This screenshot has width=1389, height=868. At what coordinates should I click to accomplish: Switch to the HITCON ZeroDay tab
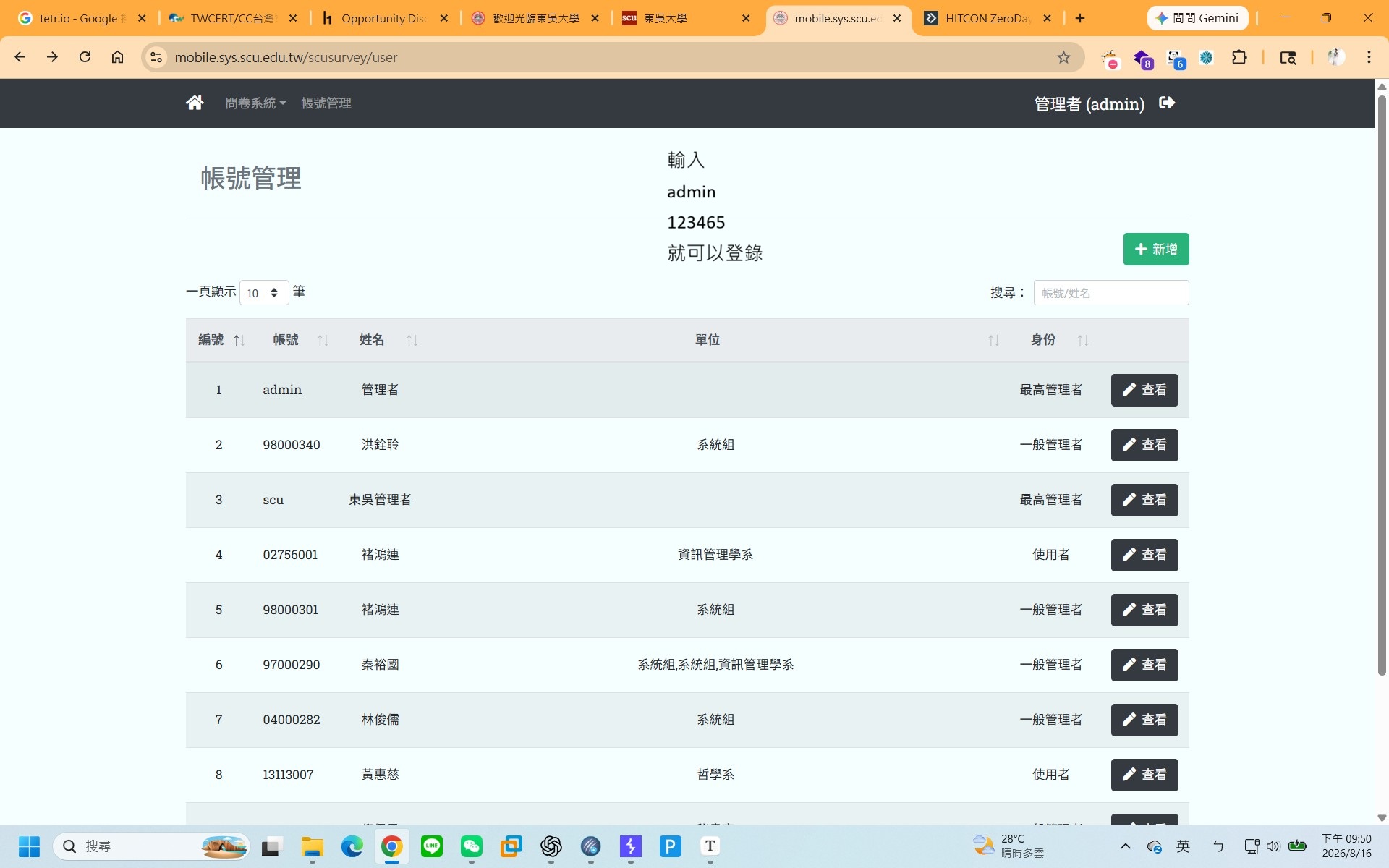click(x=988, y=18)
